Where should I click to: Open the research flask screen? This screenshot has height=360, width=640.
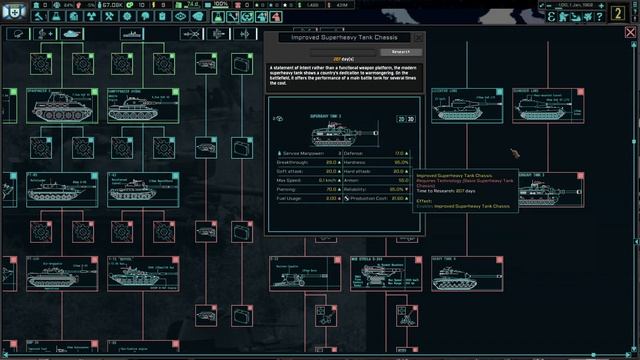(56, 16)
